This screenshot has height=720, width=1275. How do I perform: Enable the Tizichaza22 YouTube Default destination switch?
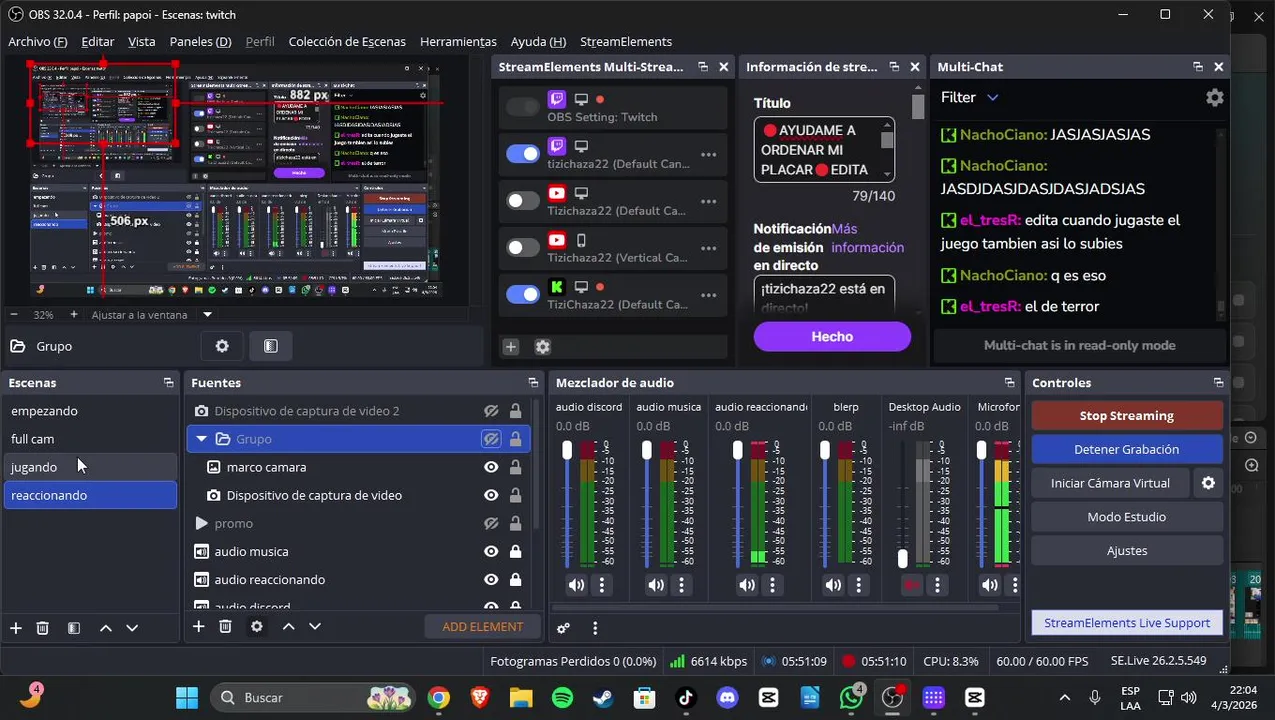point(522,201)
